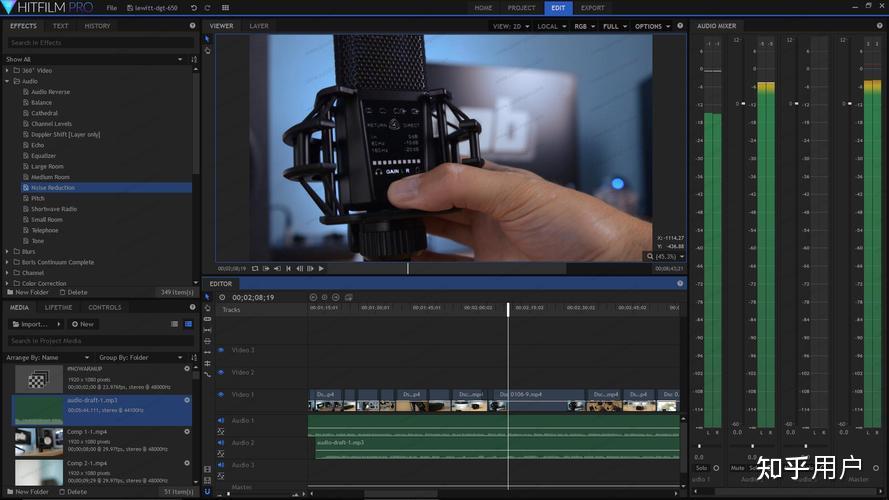Toggle visibility of the Video 3 track

(x=221, y=350)
